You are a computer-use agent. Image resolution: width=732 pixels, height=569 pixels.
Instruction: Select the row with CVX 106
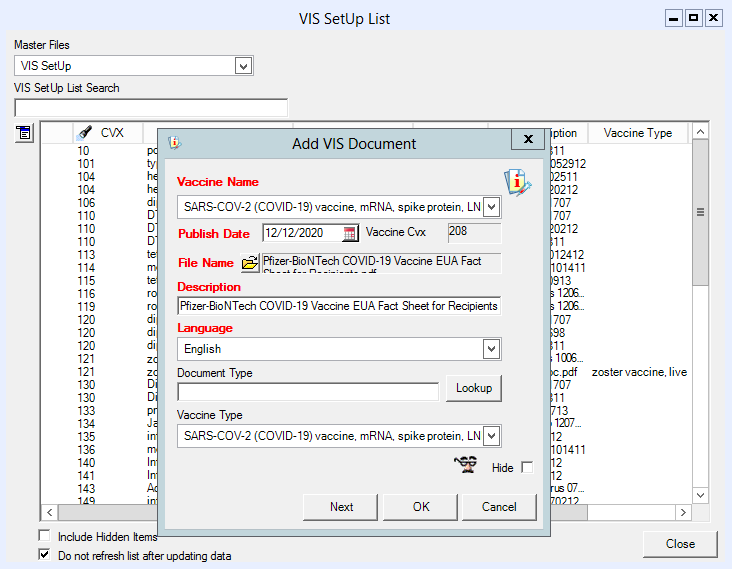pos(86,203)
